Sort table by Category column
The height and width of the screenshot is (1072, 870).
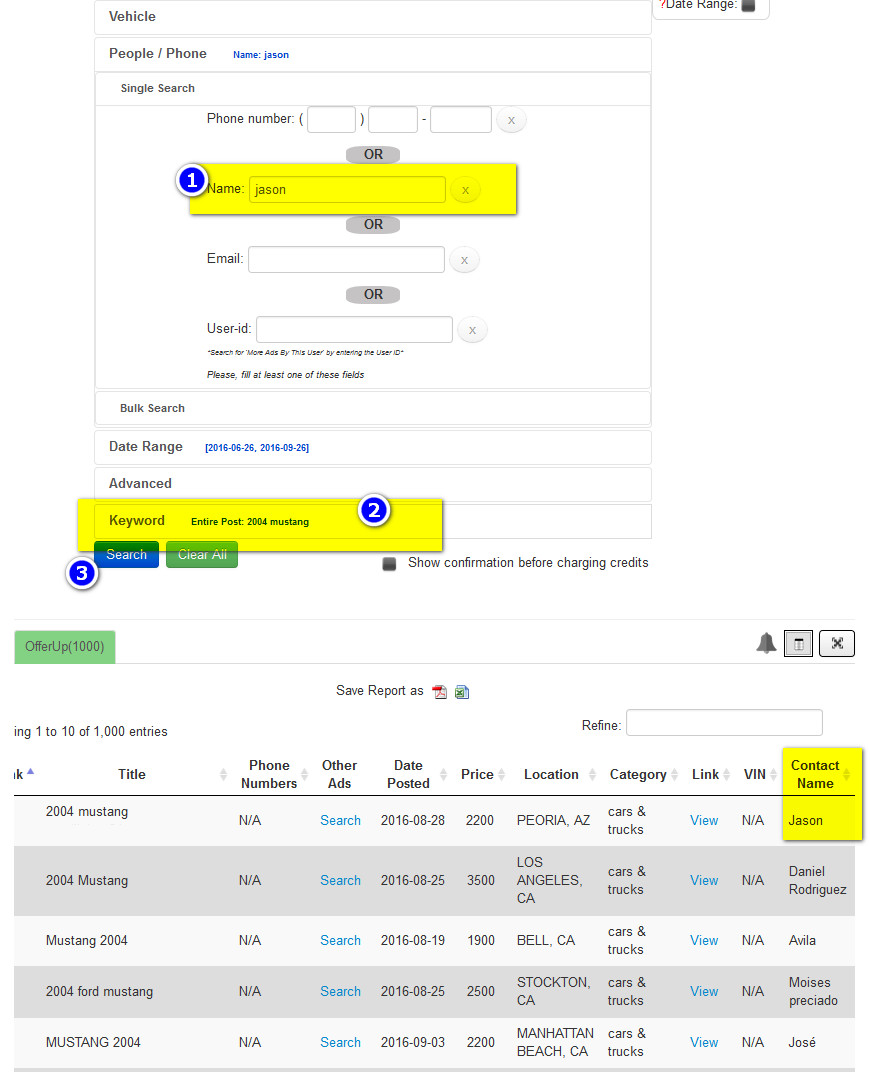point(638,775)
